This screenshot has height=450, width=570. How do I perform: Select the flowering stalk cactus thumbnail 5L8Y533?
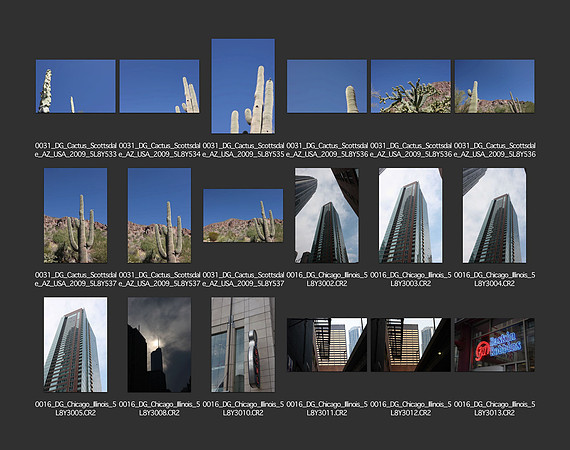76,87
